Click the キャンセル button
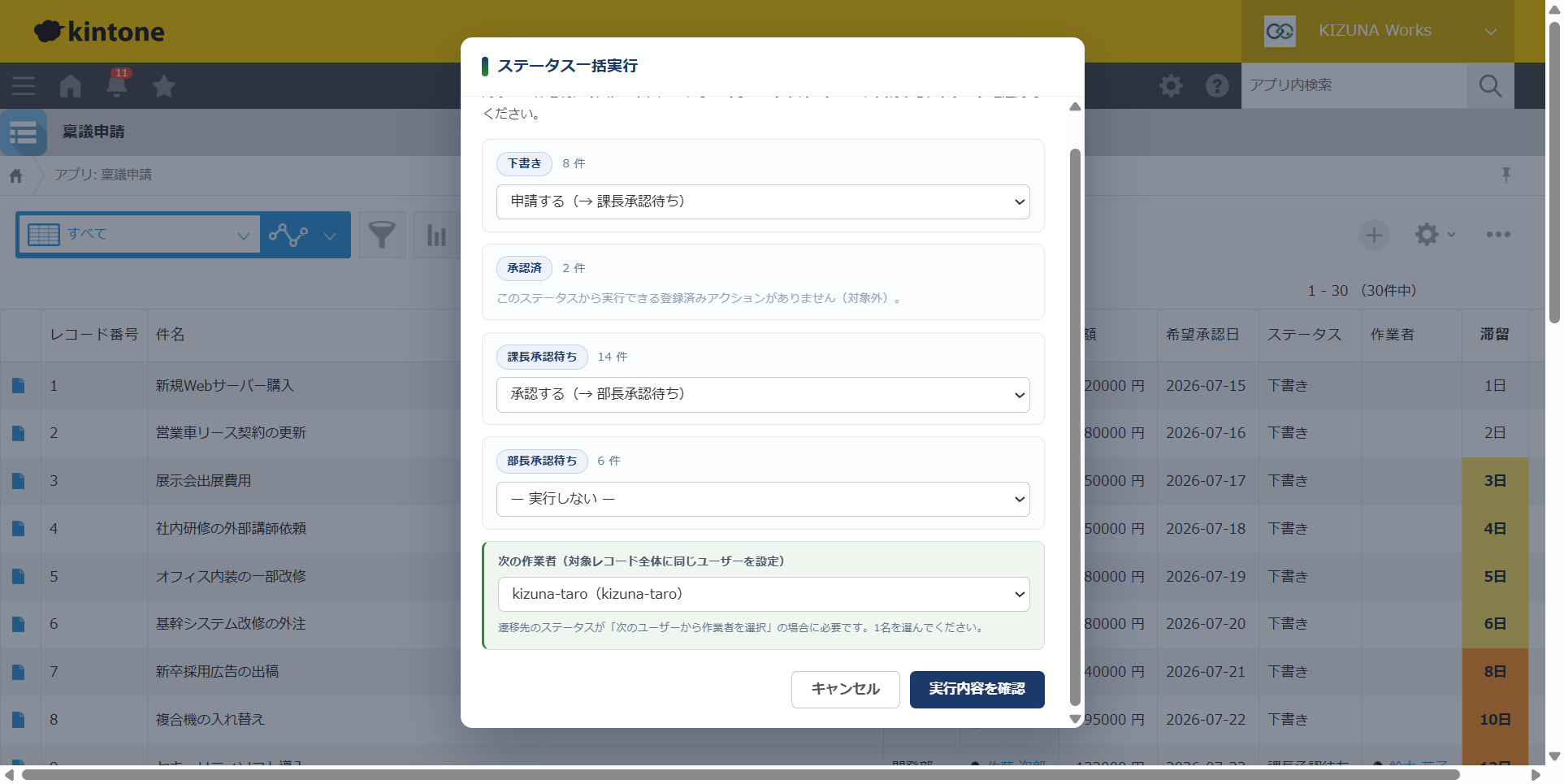 846,689
